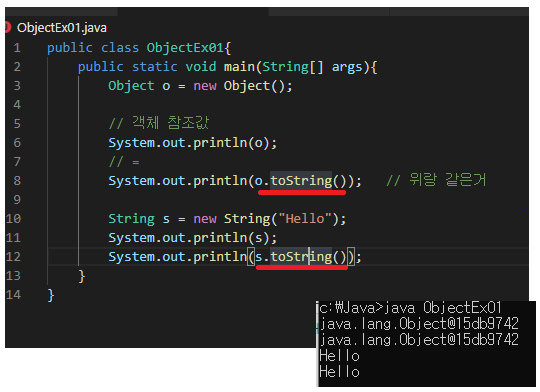Click the first 'Hello' output line in the console
540x392 pixels.
(x=339, y=356)
